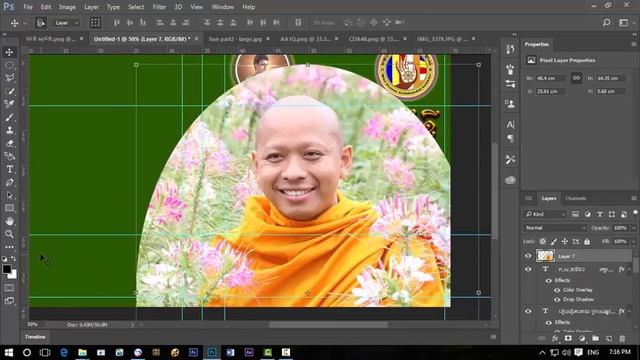The width and height of the screenshot is (640, 360).
Task: Select the Elliptical Marquee tool
Action: [9, 65]
